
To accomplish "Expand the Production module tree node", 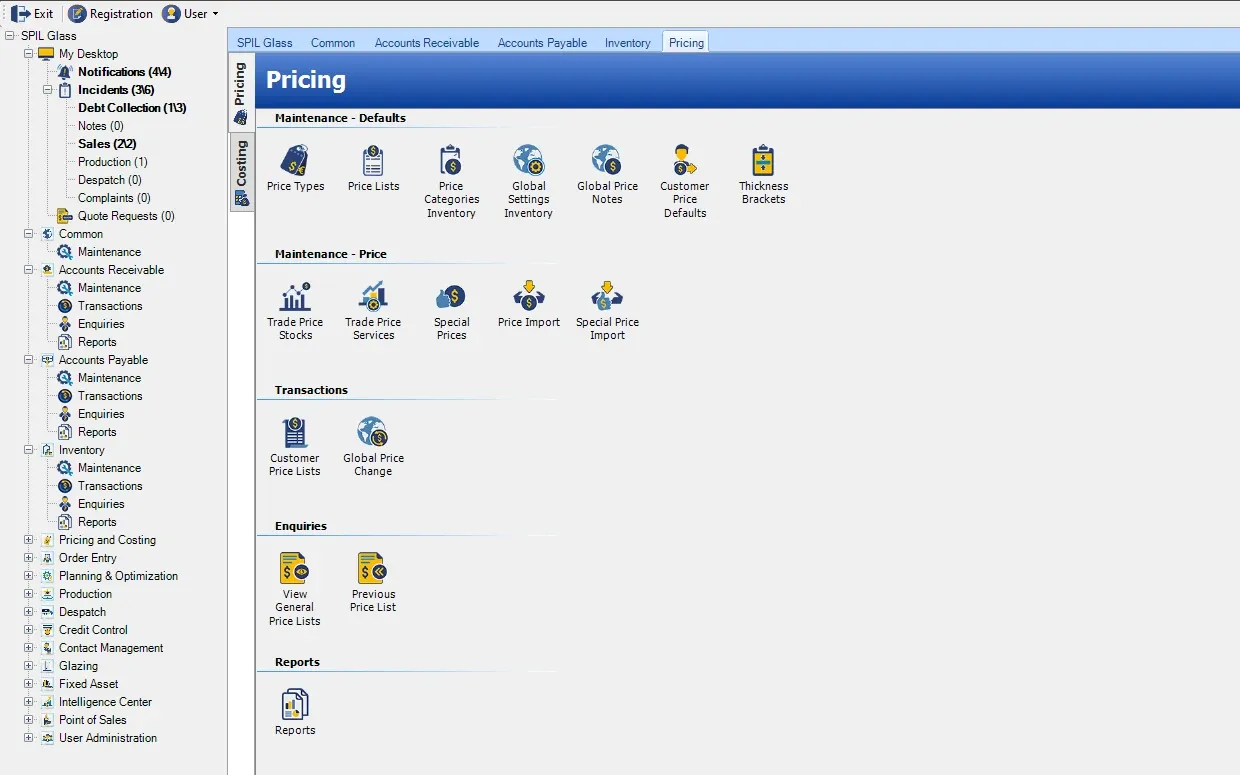I will click(x=29, y=594).
